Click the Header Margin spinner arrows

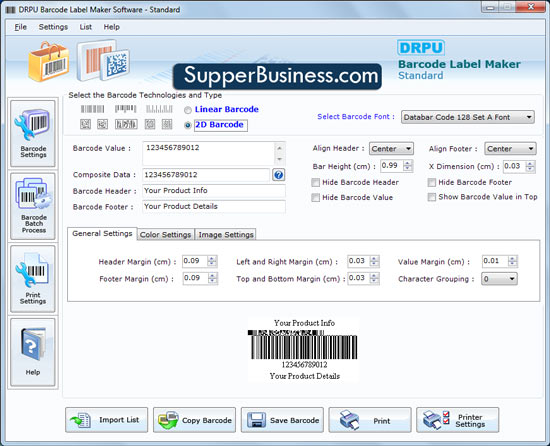coord(212,261)
